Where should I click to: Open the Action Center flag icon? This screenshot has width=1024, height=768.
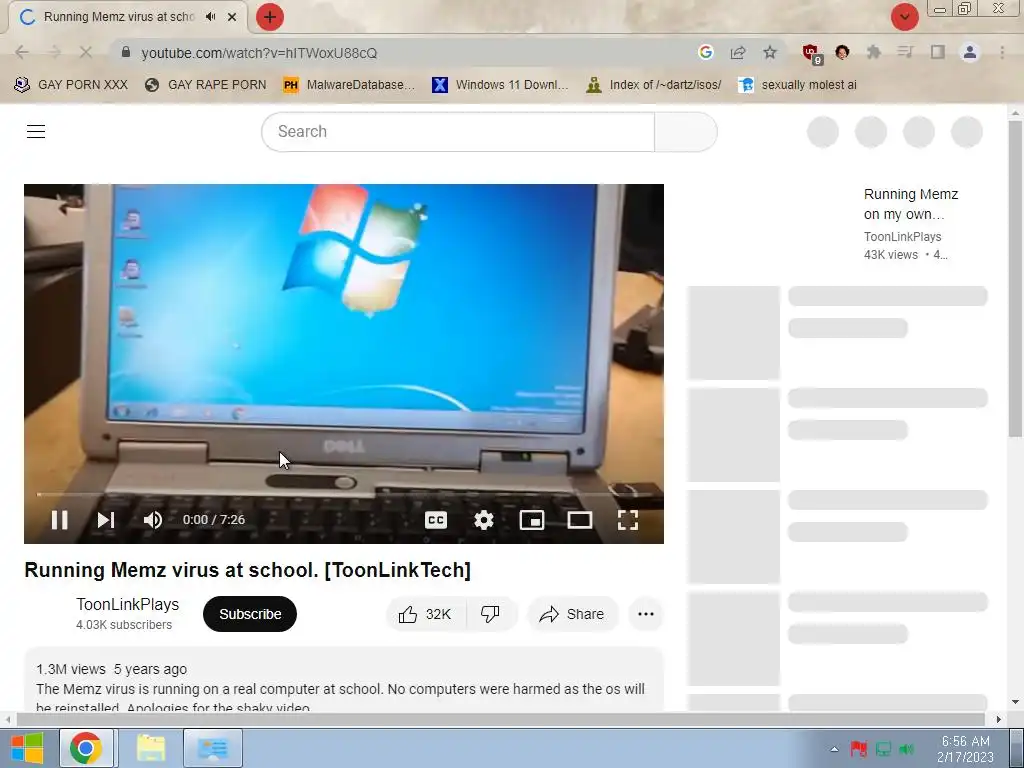click(x=859, y=749)
